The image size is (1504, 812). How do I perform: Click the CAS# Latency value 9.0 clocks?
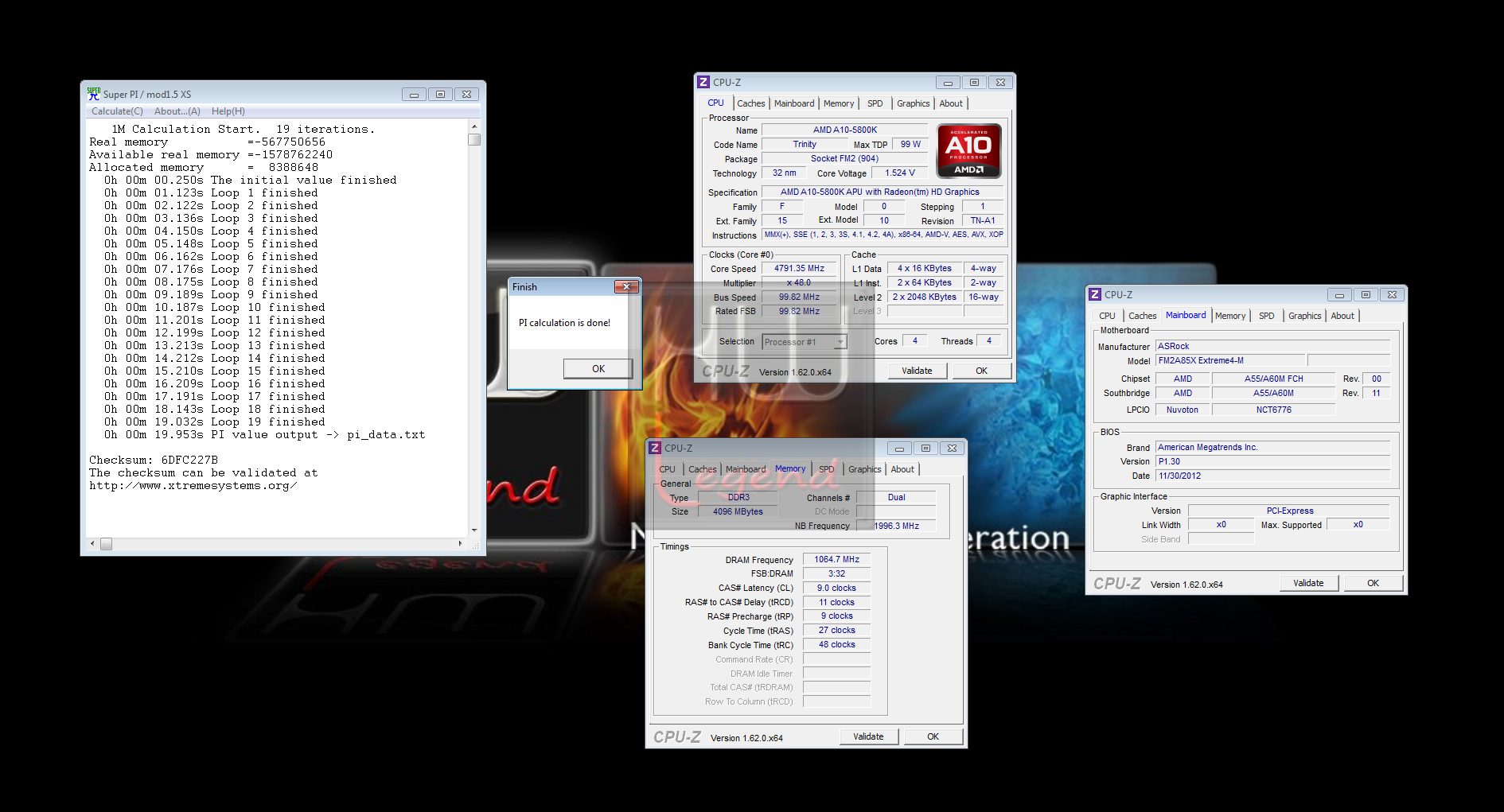coord(836,588)
